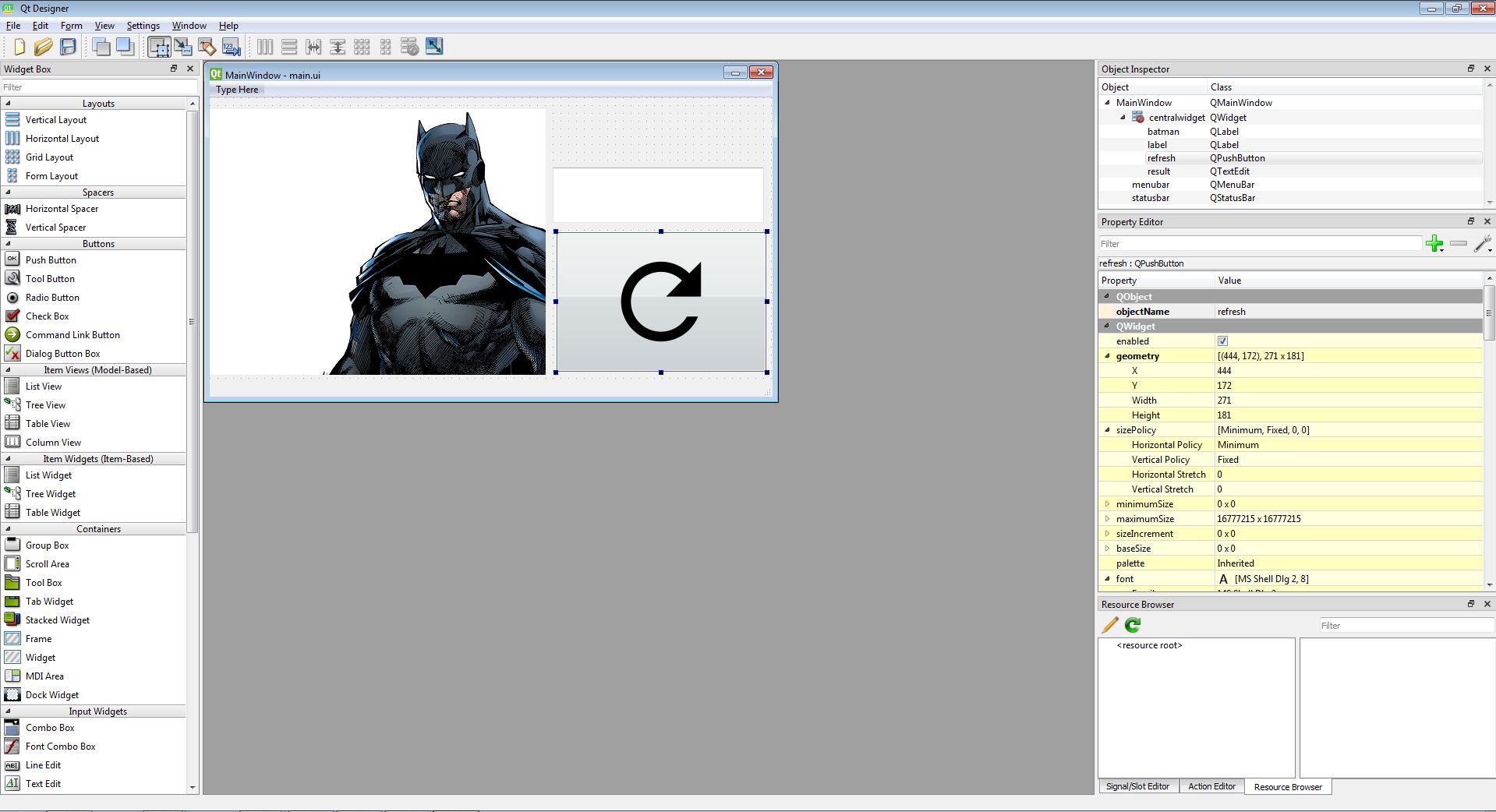Click 'Type Here' in the form menubar
This screenshot has width=1496, height=812.
pos(237,90)
